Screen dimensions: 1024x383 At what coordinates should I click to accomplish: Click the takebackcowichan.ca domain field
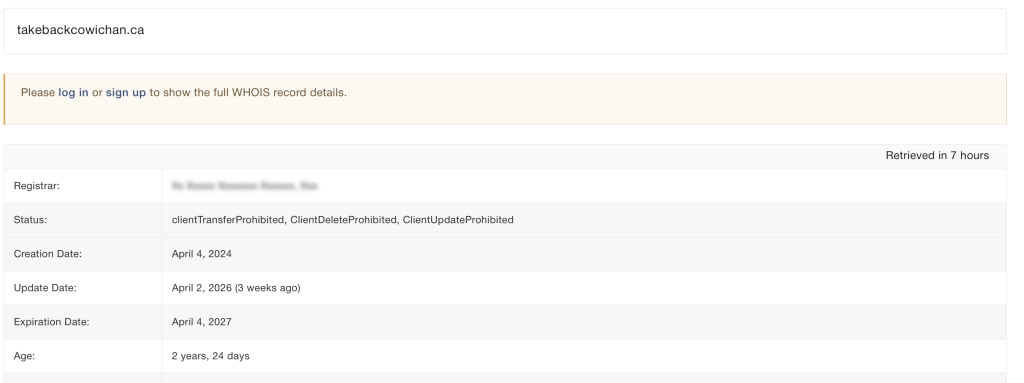pyautogui.click(x=505, y=31)
